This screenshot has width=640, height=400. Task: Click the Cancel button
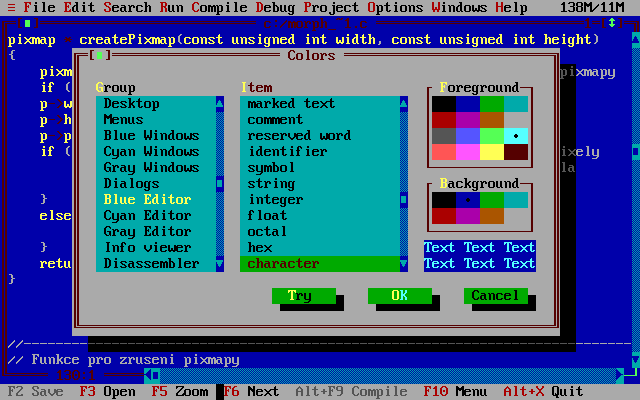tap(496, 296)
